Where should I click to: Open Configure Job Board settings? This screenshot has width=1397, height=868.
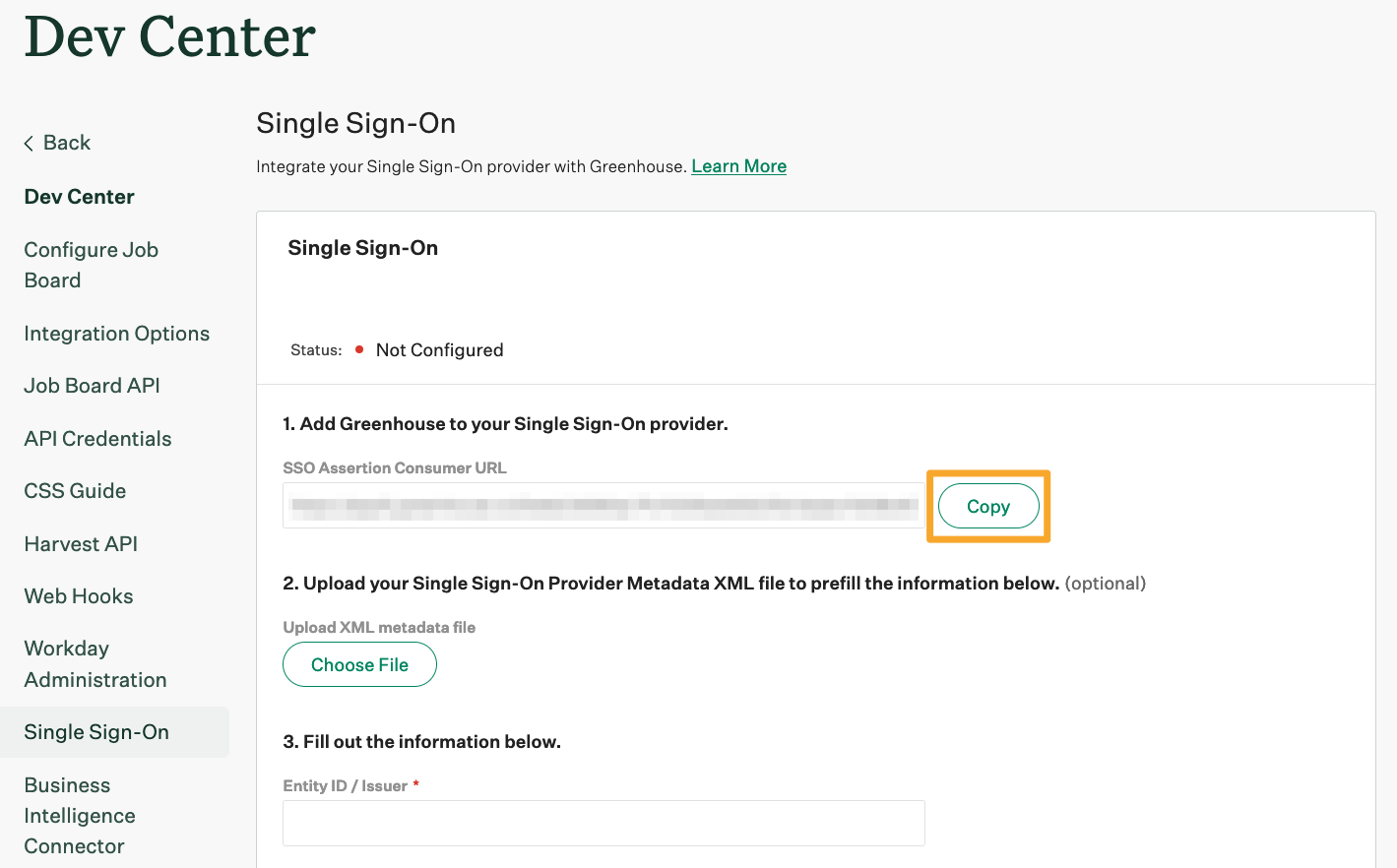tap(91, 264)
